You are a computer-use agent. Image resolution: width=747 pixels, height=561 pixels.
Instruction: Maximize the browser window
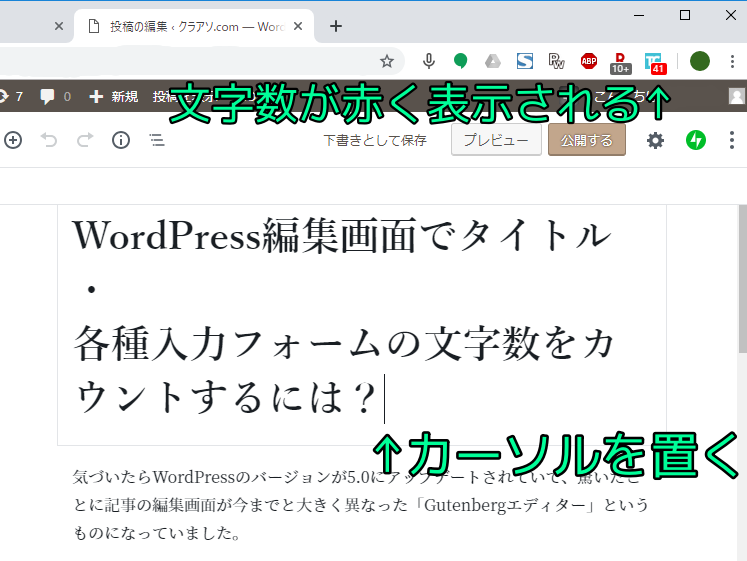pyautogui.click(x=685, y=15)
